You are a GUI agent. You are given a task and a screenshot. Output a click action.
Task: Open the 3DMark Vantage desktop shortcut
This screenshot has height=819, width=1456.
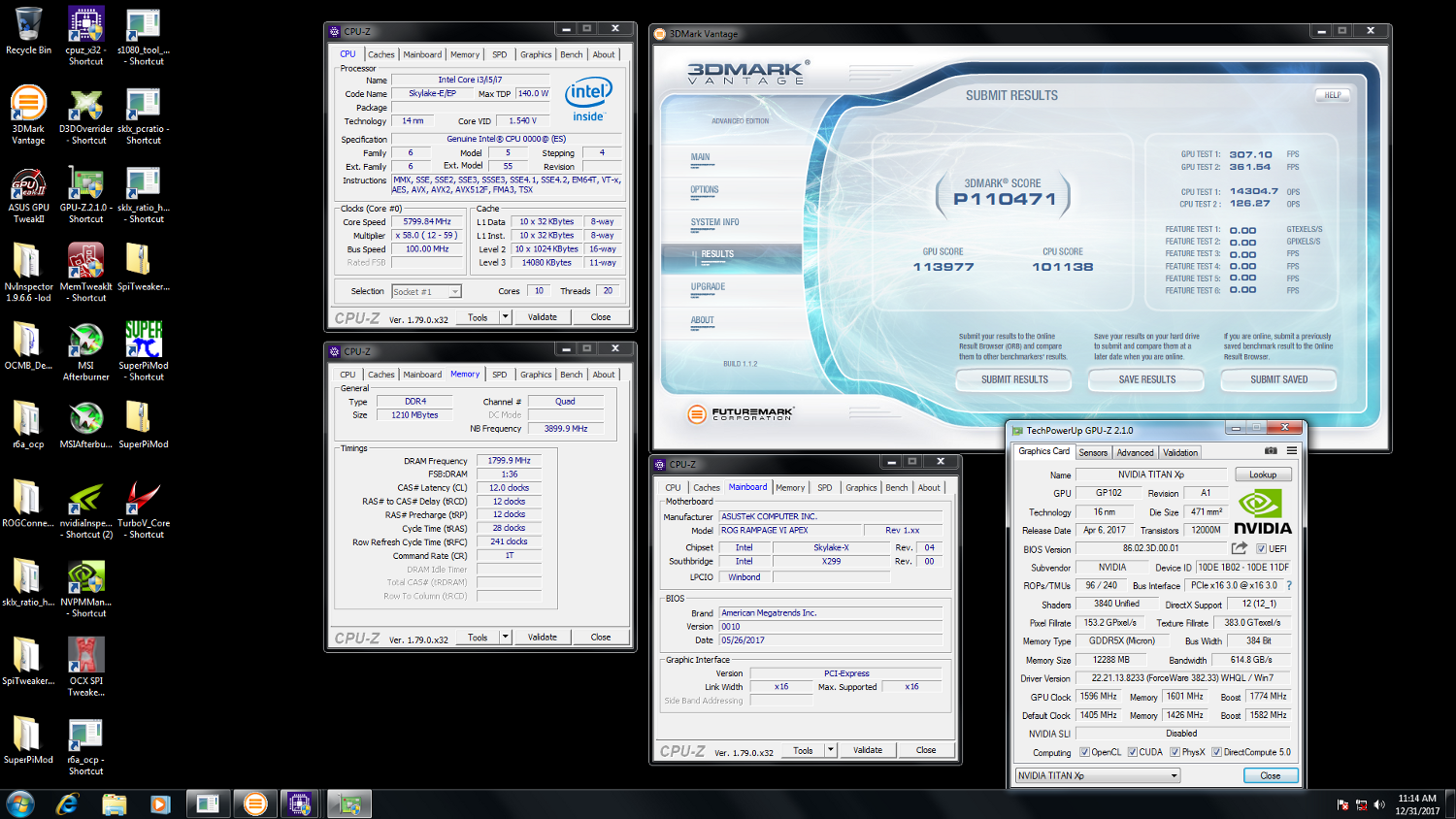tap(28, 115)
